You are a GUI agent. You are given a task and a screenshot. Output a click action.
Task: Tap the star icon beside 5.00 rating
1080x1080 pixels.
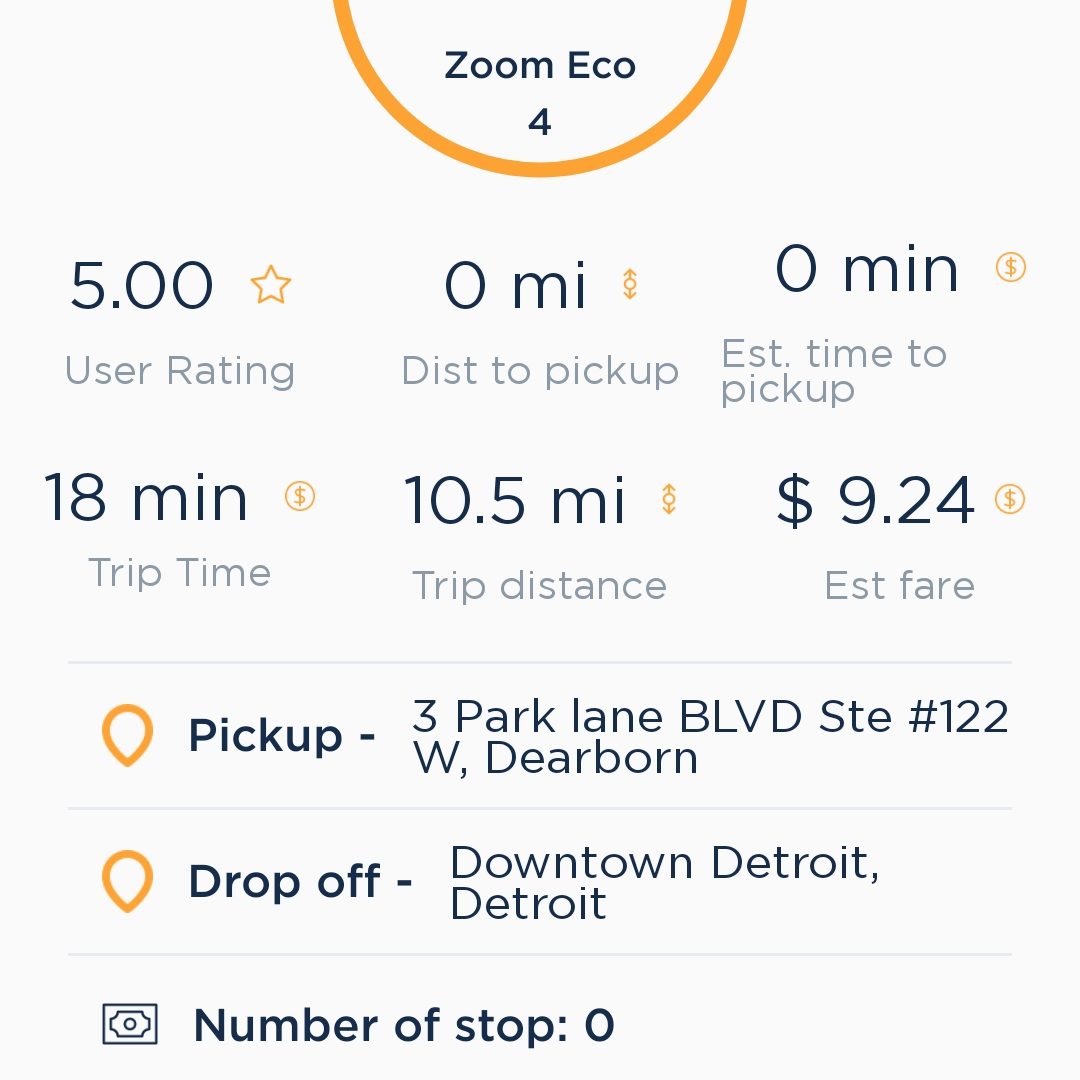271,284
